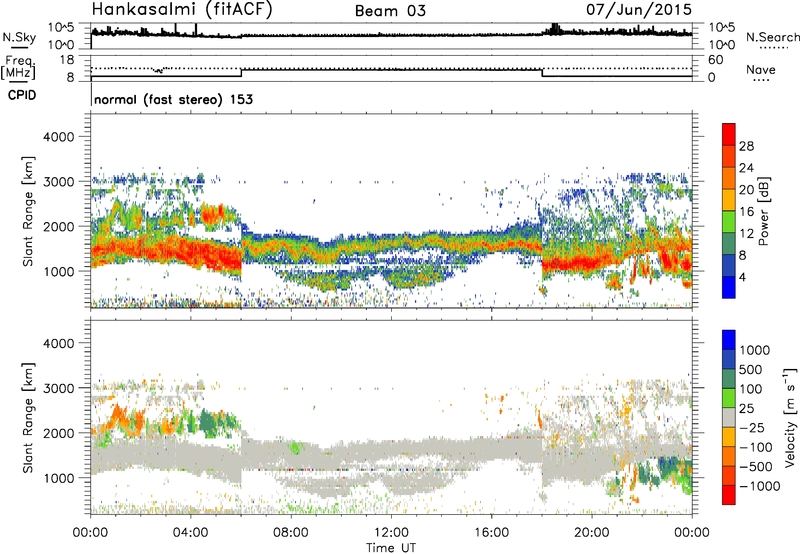This screenshot has width=800, height=554.
Task: Click the Slant Range [km] label of the power panel
Action: coord(28,211)
